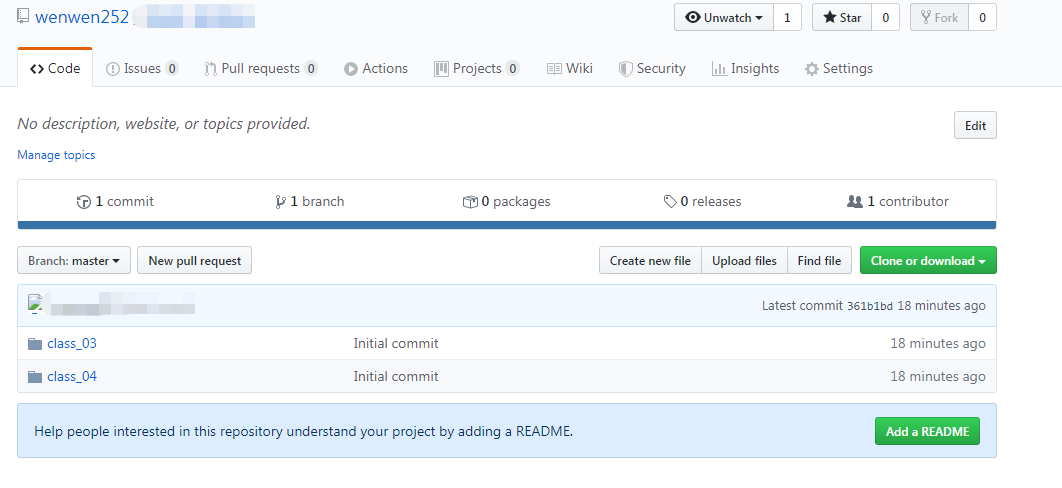Screen dimensions: 1062x488
Task: Open the Projects tab
Action: (x=477, y=68)
